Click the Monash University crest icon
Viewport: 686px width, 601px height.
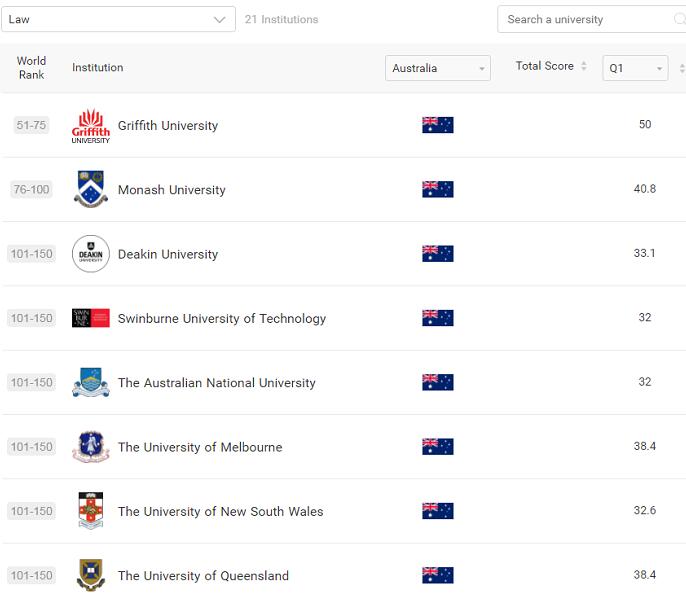[x=91, y=190]
